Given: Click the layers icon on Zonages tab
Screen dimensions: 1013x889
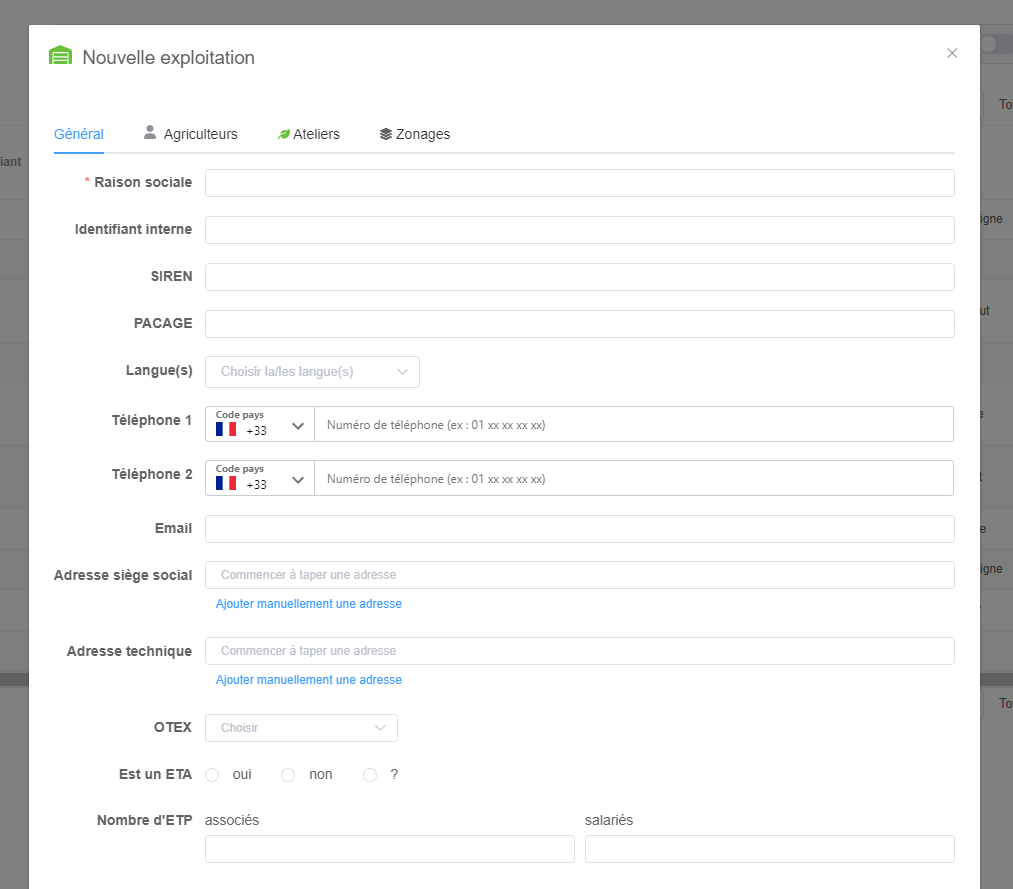Looking at the screenshot, I should click(386, 134).
